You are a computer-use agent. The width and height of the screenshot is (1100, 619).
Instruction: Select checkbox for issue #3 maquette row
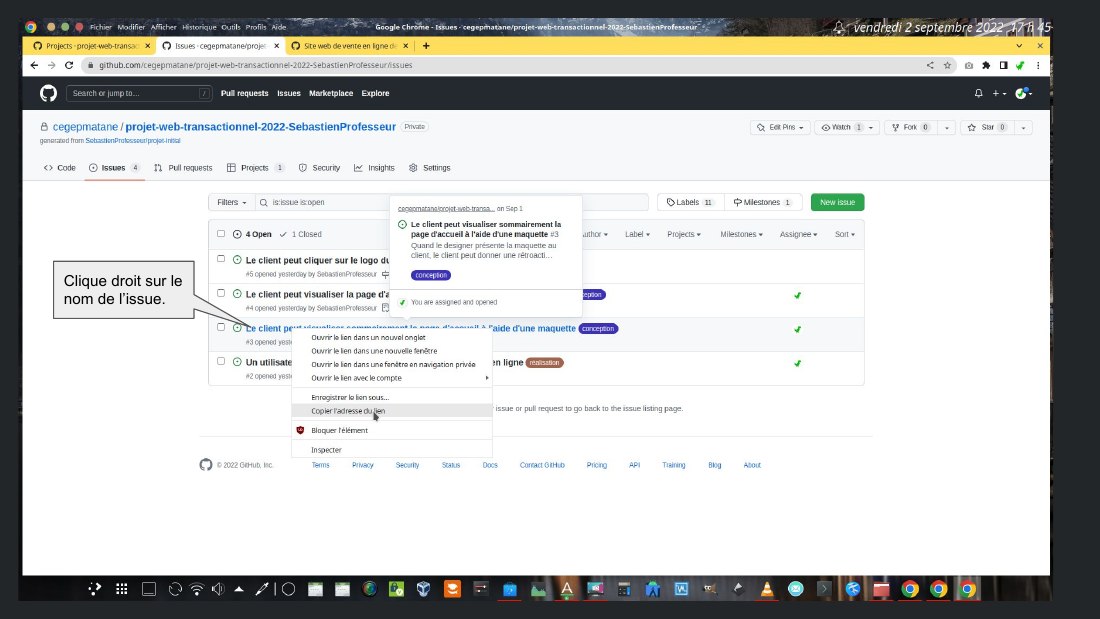(221, 327)
